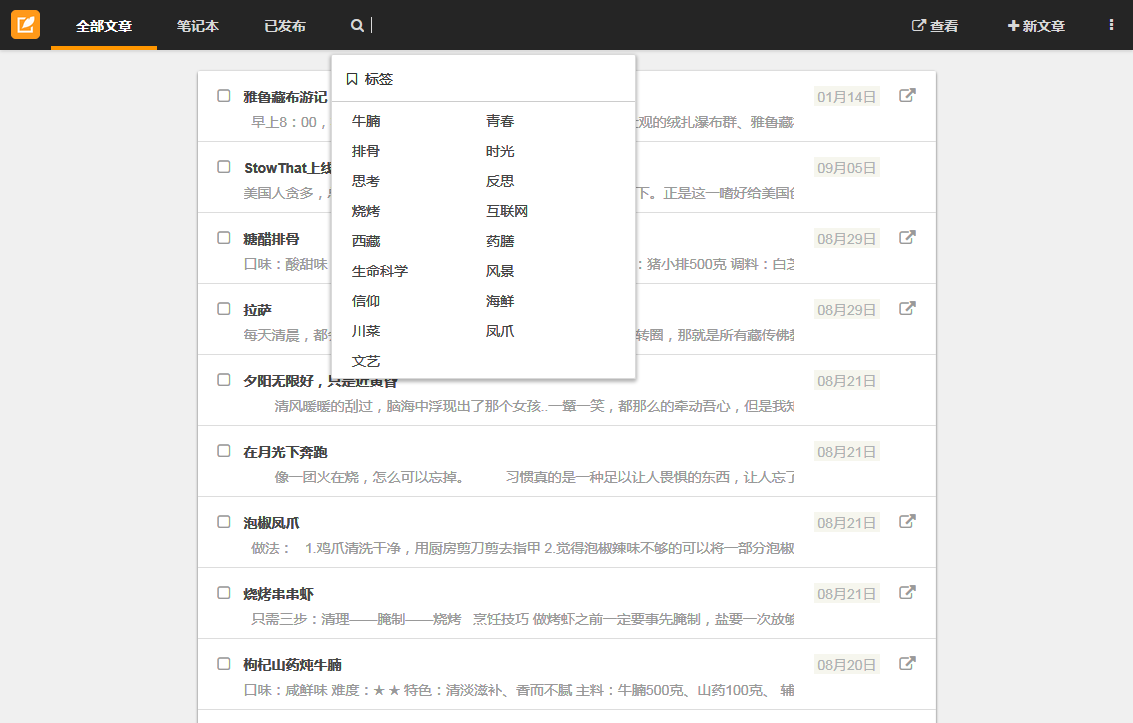The width and height of the screenshot is (1133, 723).
Task: Click the 标签 header in dropdown
Action: point(379,79)
